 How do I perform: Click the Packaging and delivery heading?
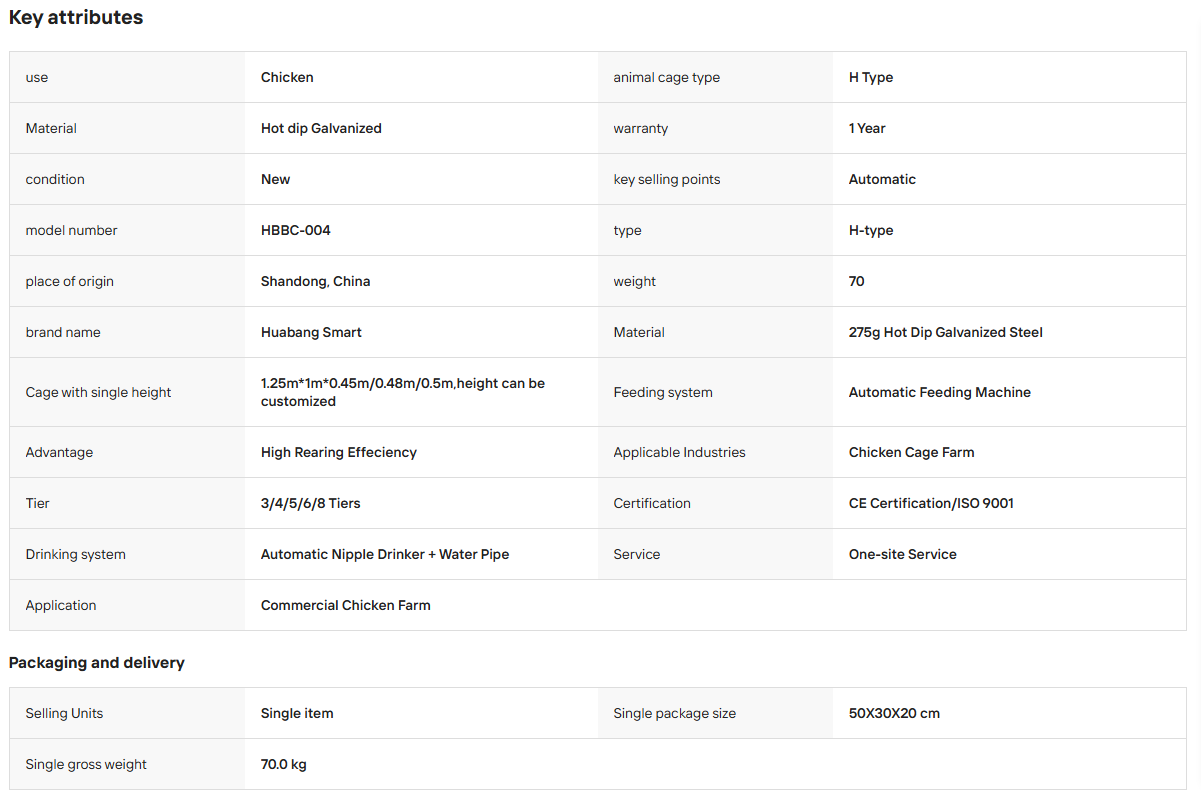pos(97,663)
